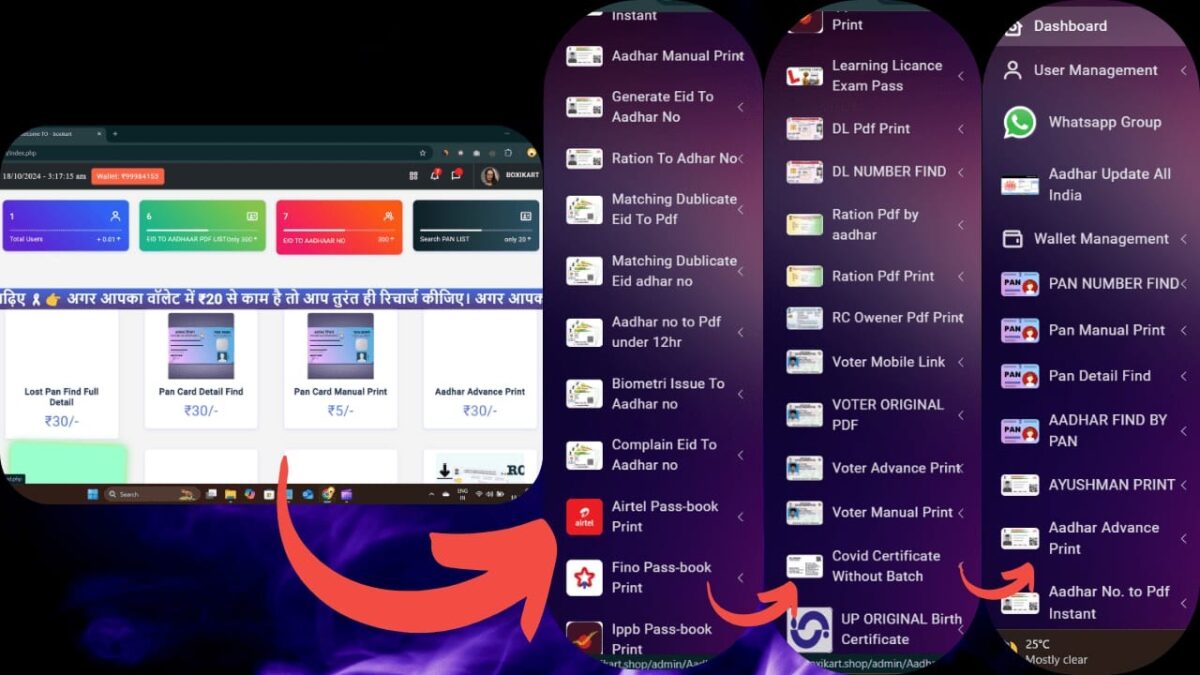Click the Aadhar Update All India icon
Viewport: 1200px width, 675px height.
pos(1020,185)
